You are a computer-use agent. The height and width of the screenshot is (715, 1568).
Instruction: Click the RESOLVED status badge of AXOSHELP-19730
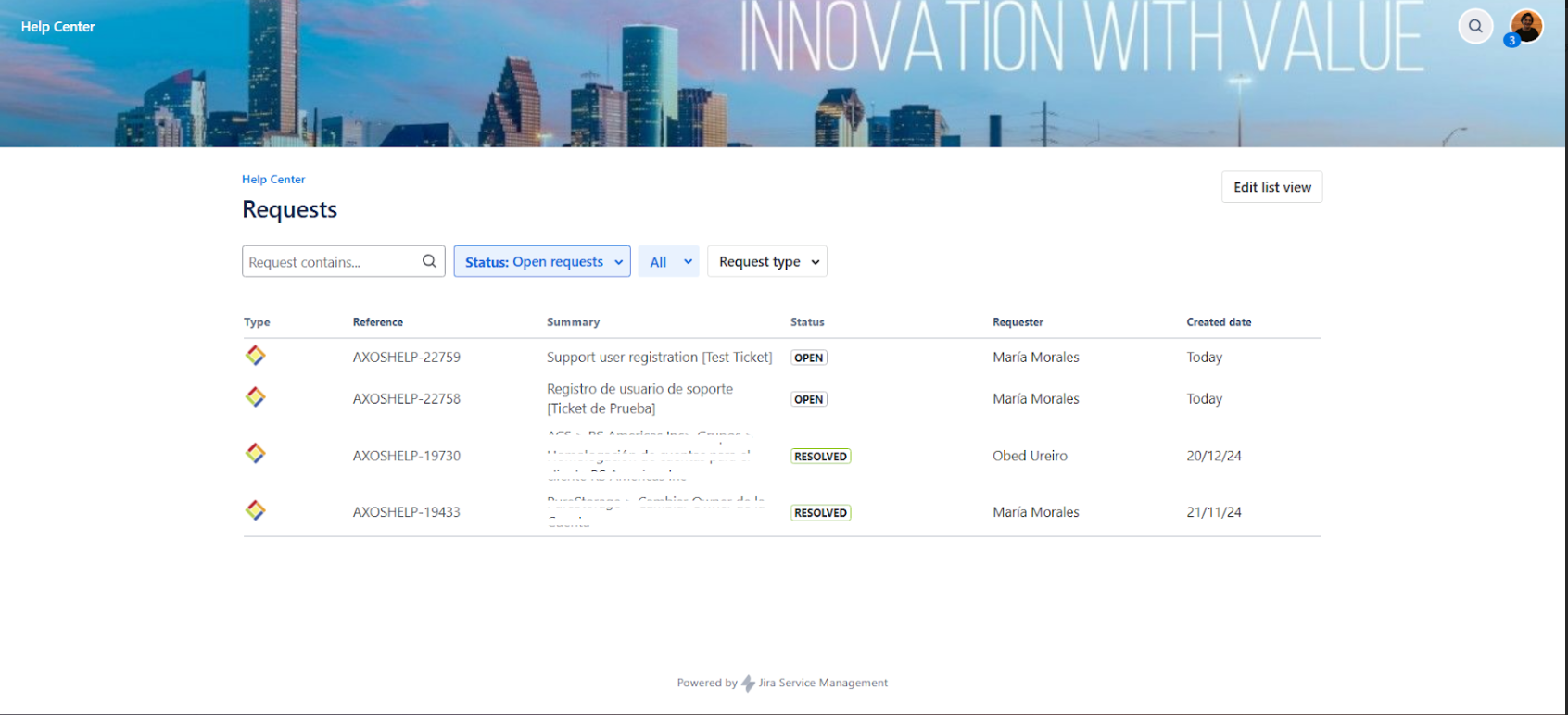coord(820,457)
